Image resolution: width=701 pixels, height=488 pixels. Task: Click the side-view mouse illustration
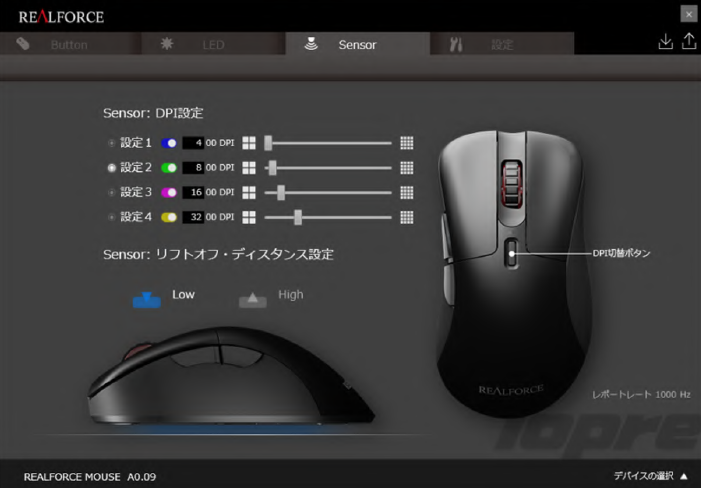[230, 375]
